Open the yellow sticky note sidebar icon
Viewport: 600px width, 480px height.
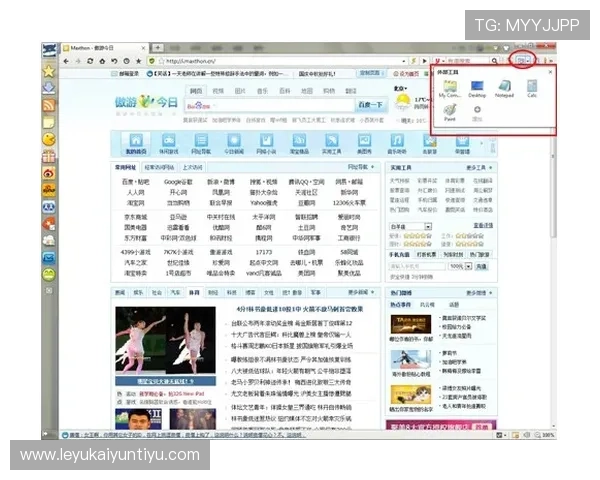49,122
